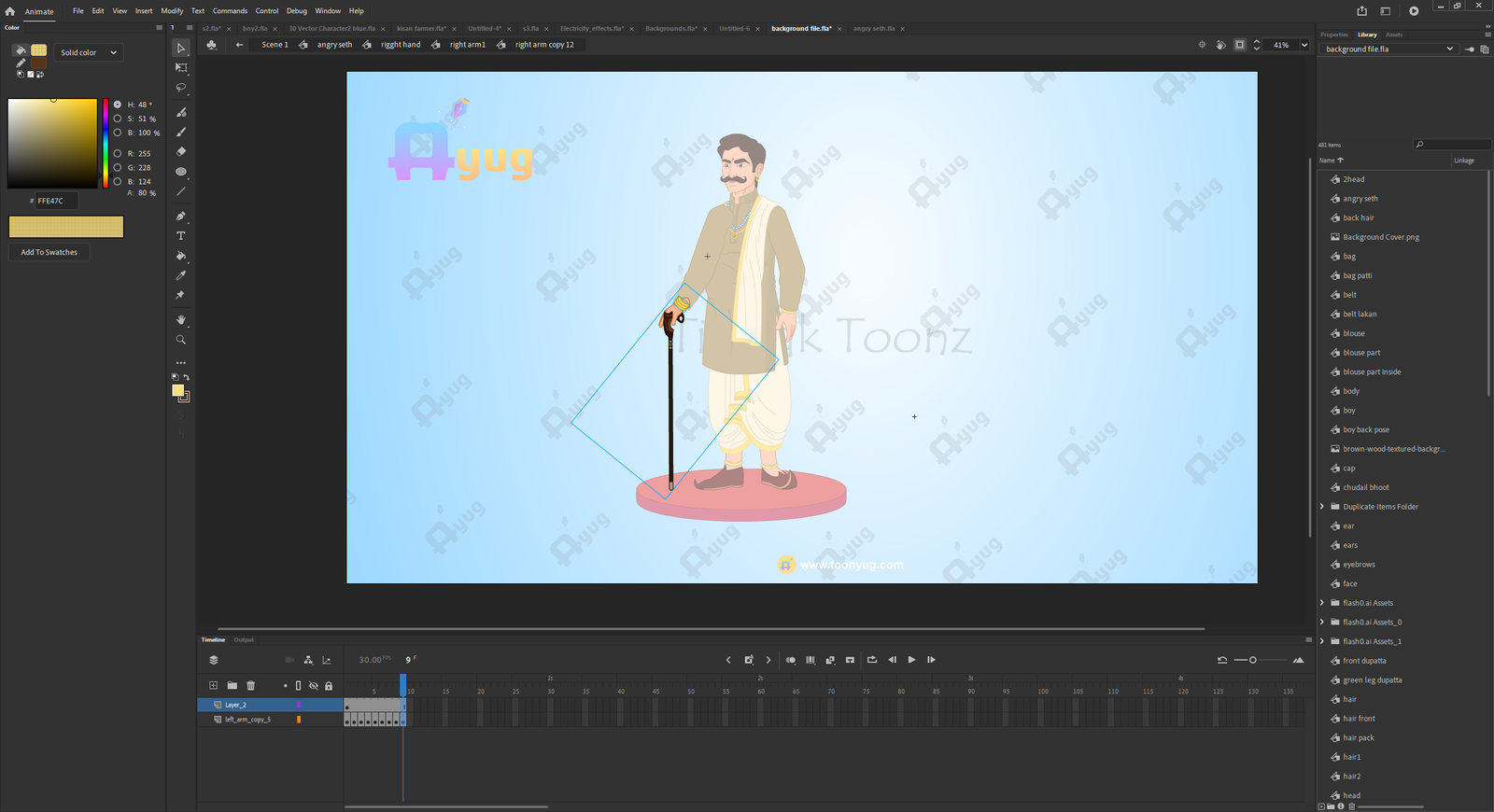
Task: Click the rainbow hue slider strip
Action: 106,142
